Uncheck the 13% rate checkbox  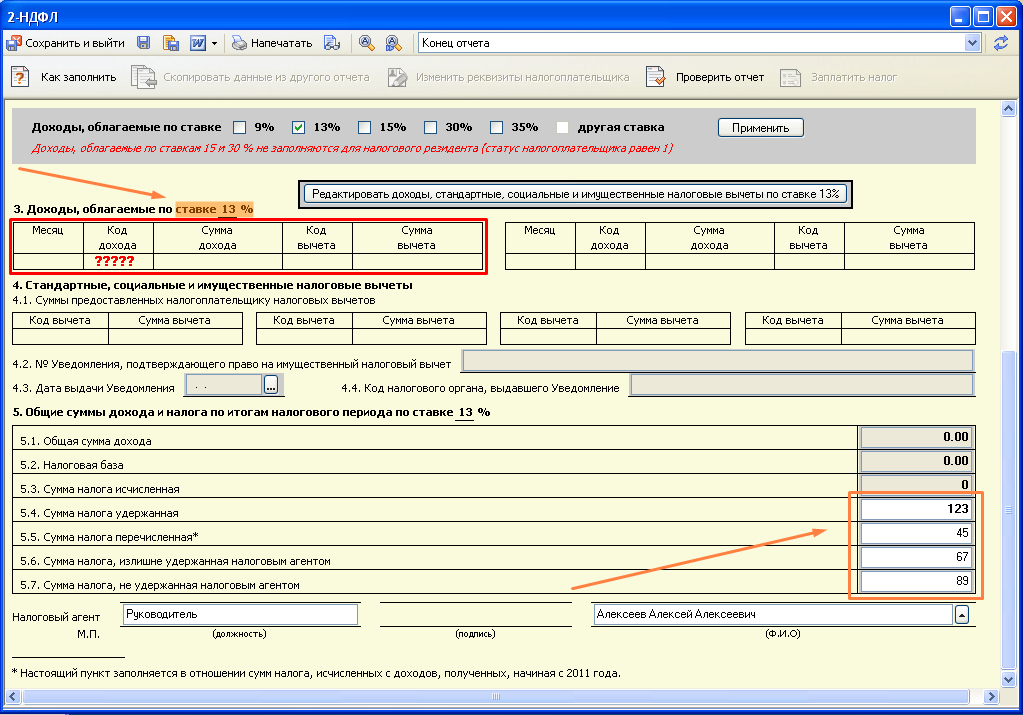point(299,127)
